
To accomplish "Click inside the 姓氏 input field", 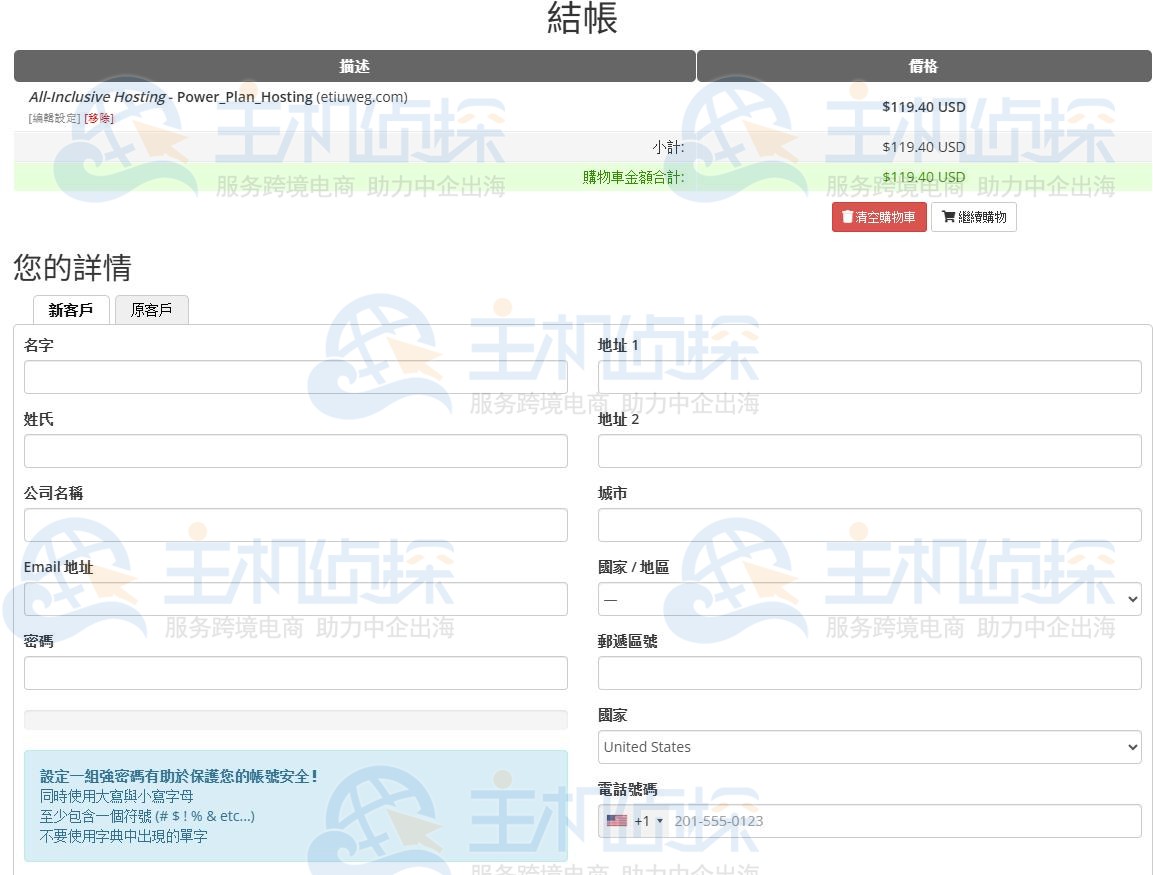I will coord(295,451).
